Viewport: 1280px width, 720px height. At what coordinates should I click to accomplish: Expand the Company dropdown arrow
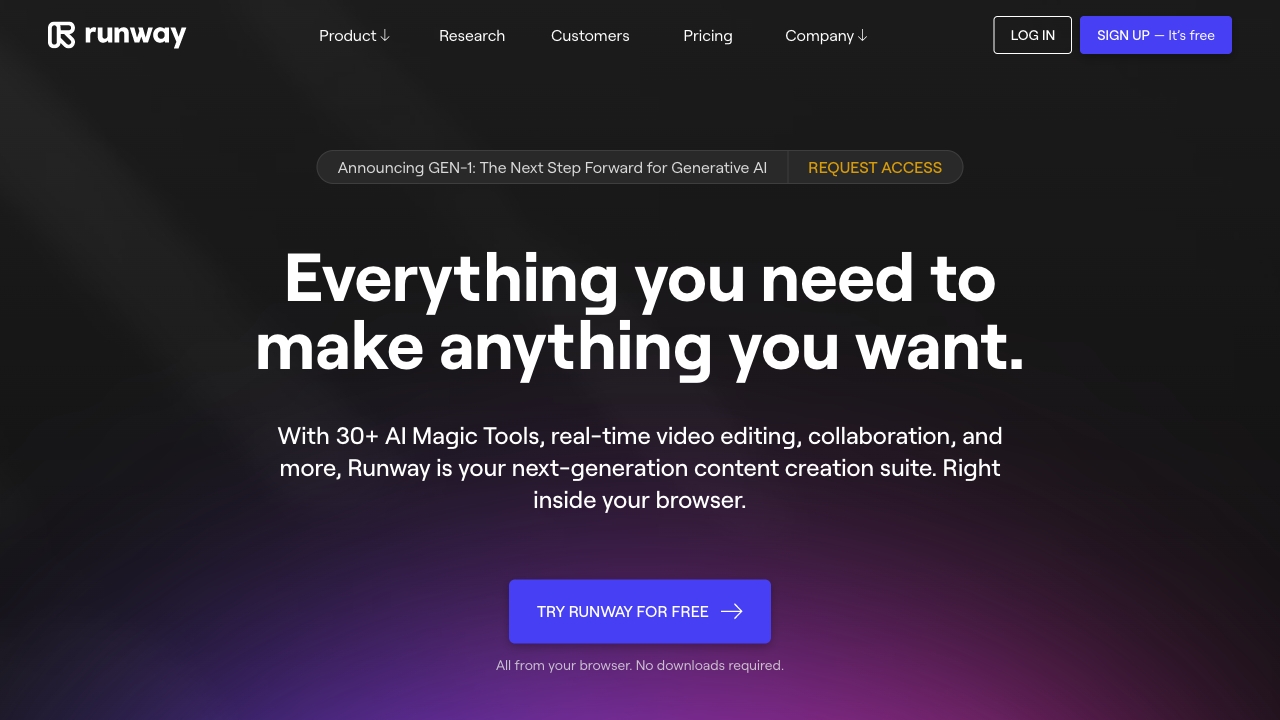(x=862, y=36)
